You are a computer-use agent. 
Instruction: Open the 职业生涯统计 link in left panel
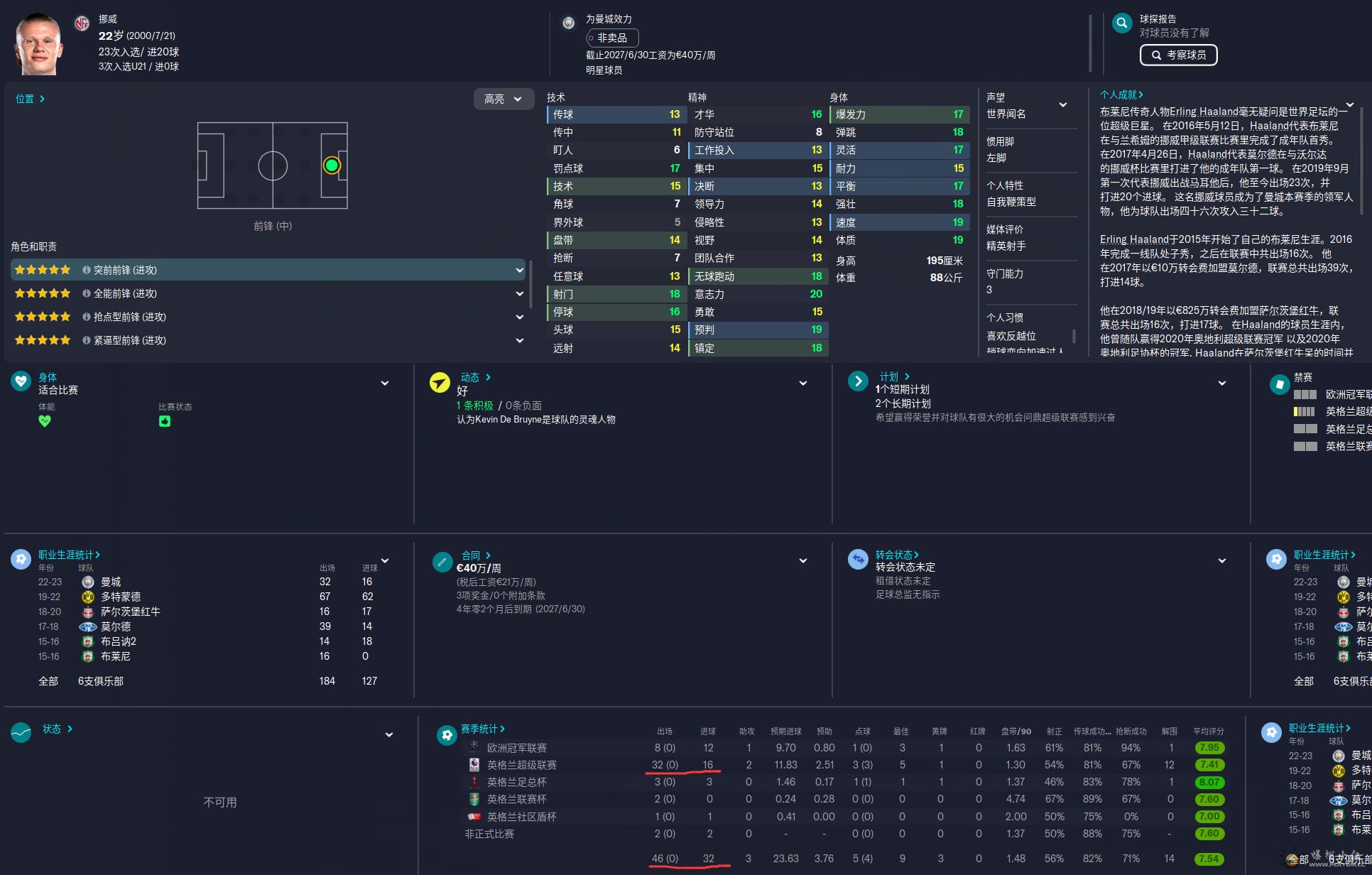coord(69,555)
